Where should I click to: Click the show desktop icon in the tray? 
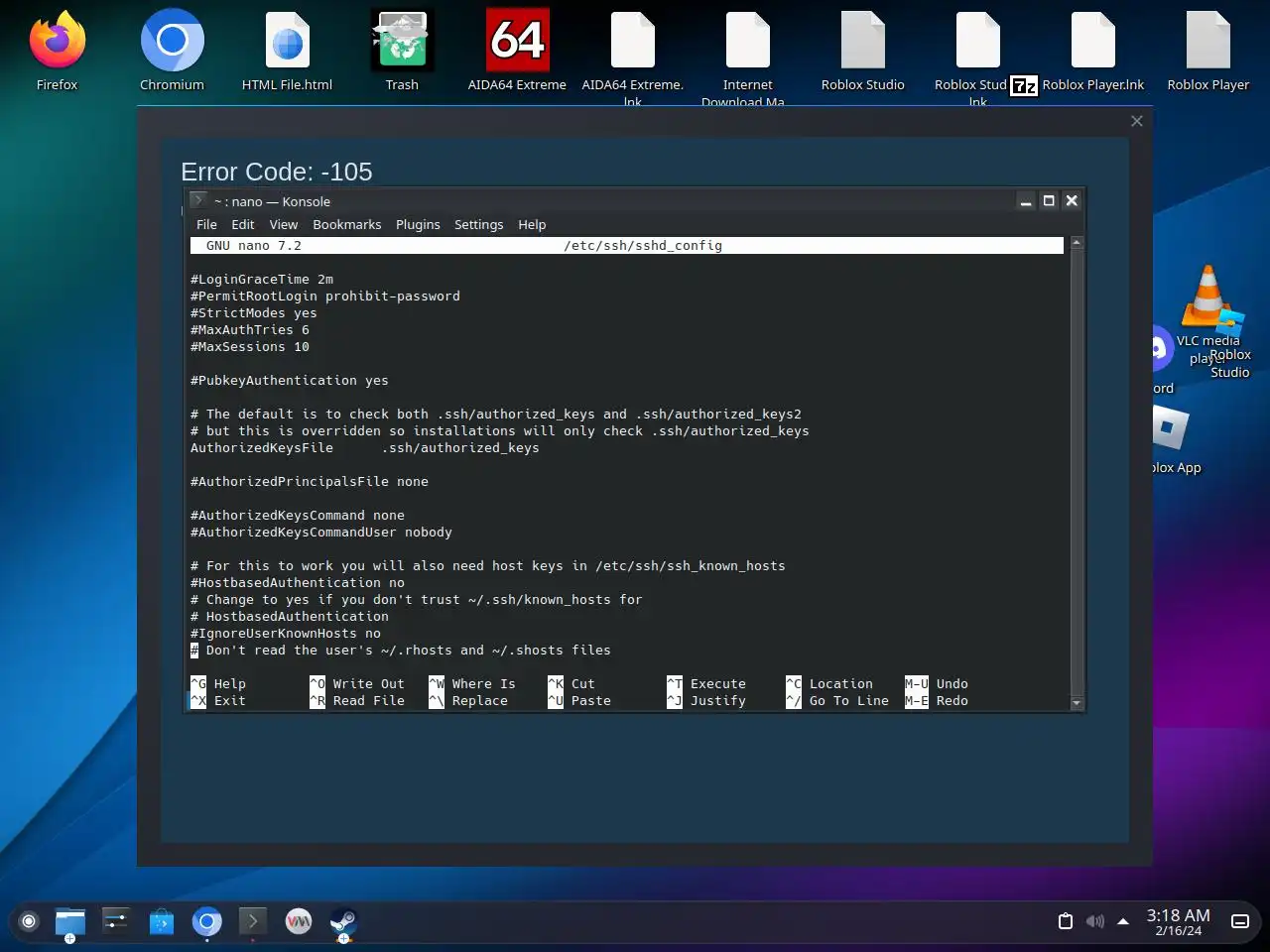1240,921
